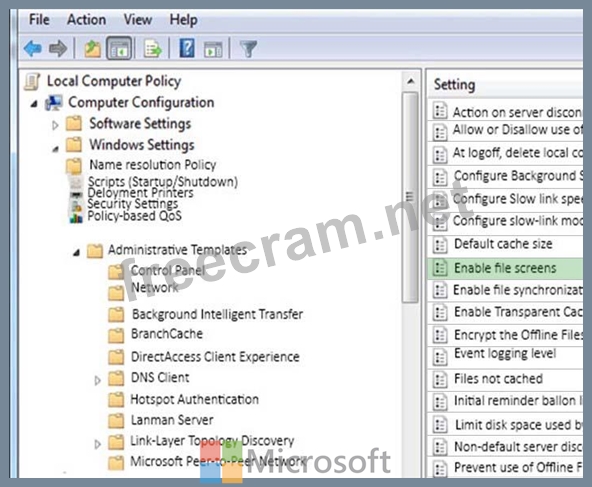Click the tree pane scroll up arrow
Image resolution: width=592 pixels, height=487 pixels.
410,81
